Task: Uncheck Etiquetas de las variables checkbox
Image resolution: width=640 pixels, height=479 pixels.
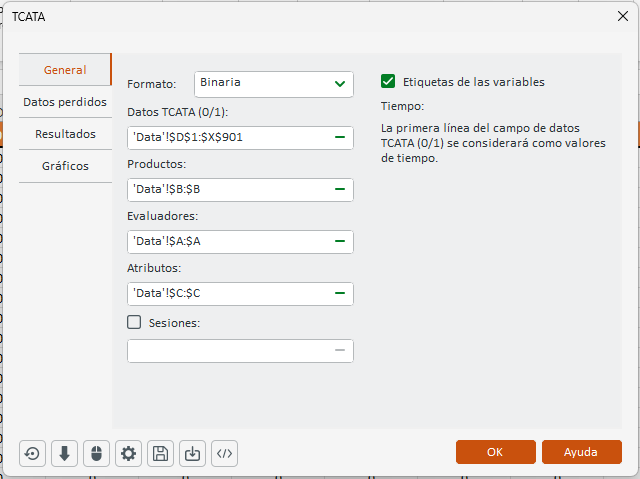Action: click(388, 81)
